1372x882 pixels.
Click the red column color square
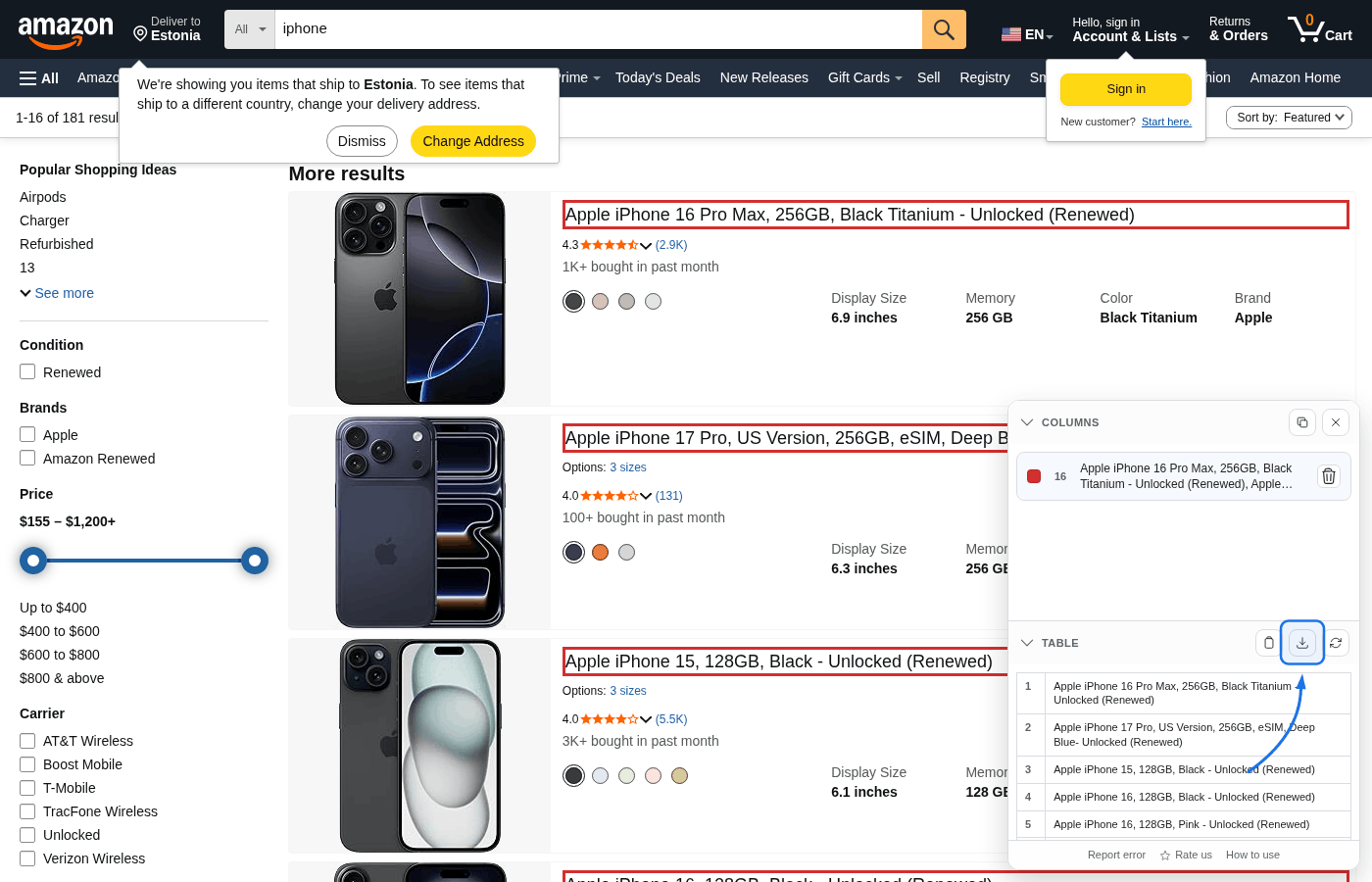click(x=1033, y=476)
